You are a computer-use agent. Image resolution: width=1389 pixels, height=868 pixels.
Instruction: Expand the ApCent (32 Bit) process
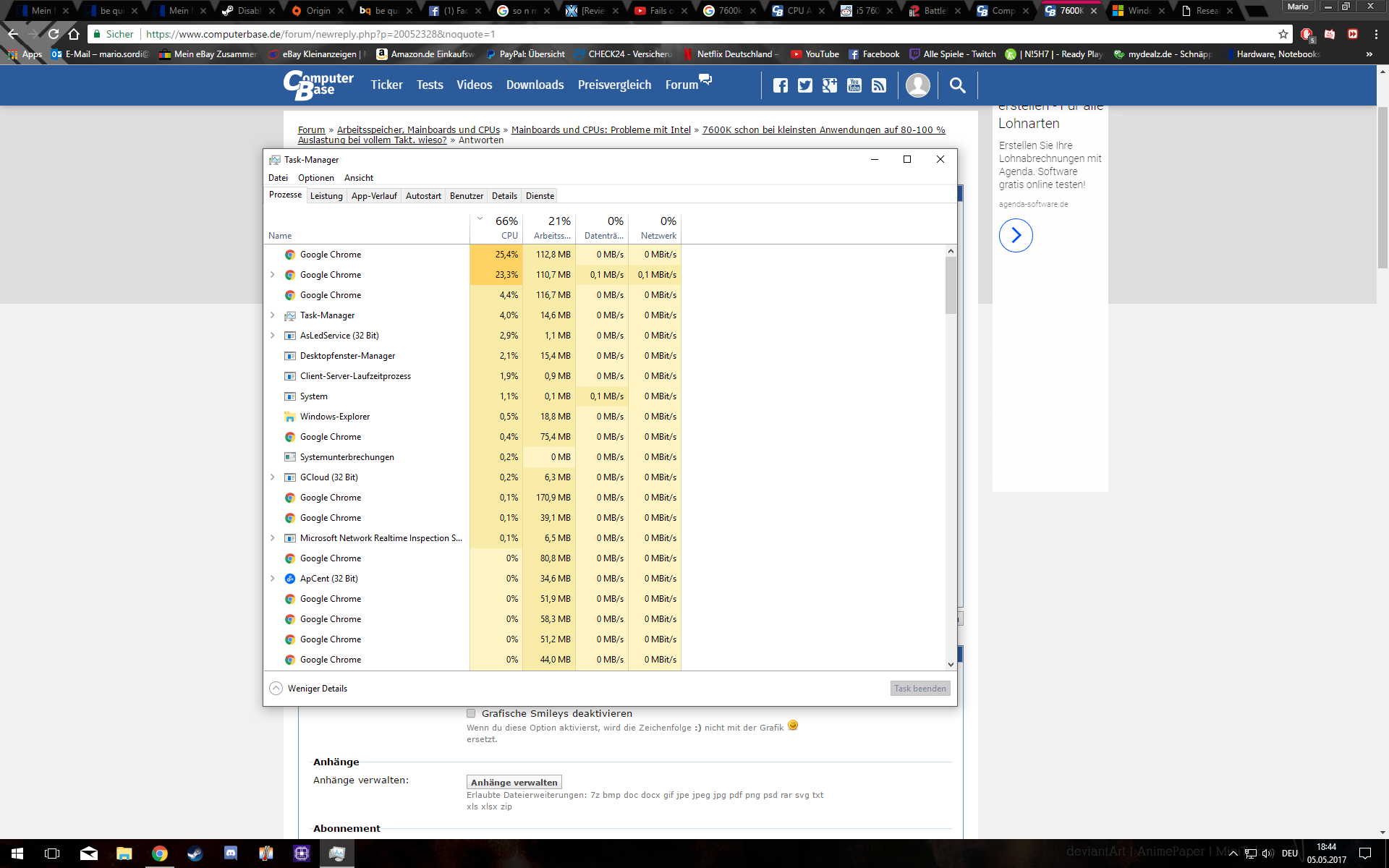[273, 579]
